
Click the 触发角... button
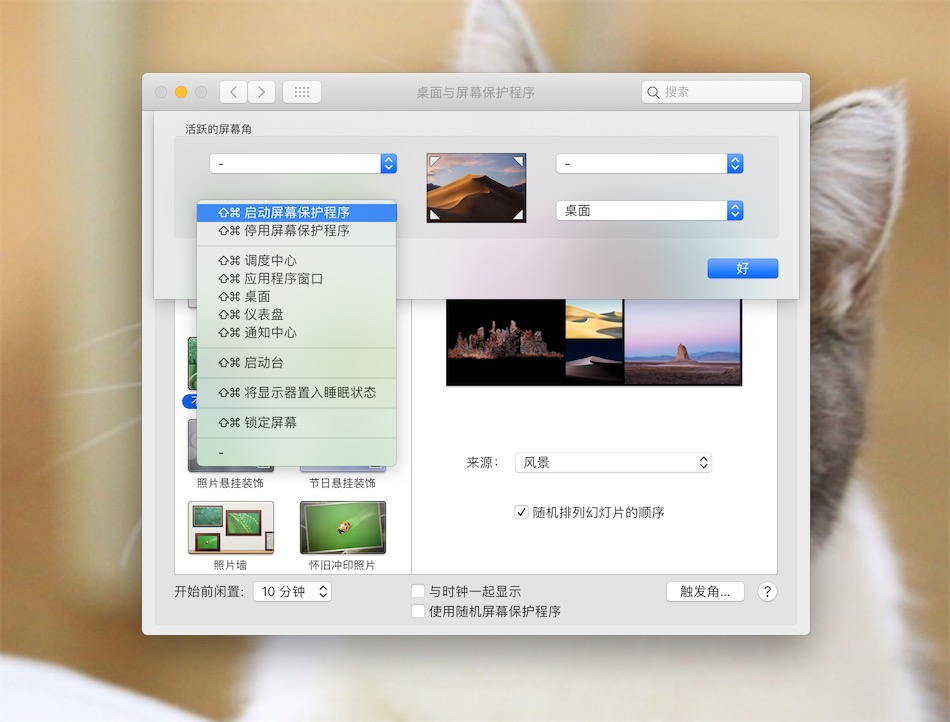705,592
